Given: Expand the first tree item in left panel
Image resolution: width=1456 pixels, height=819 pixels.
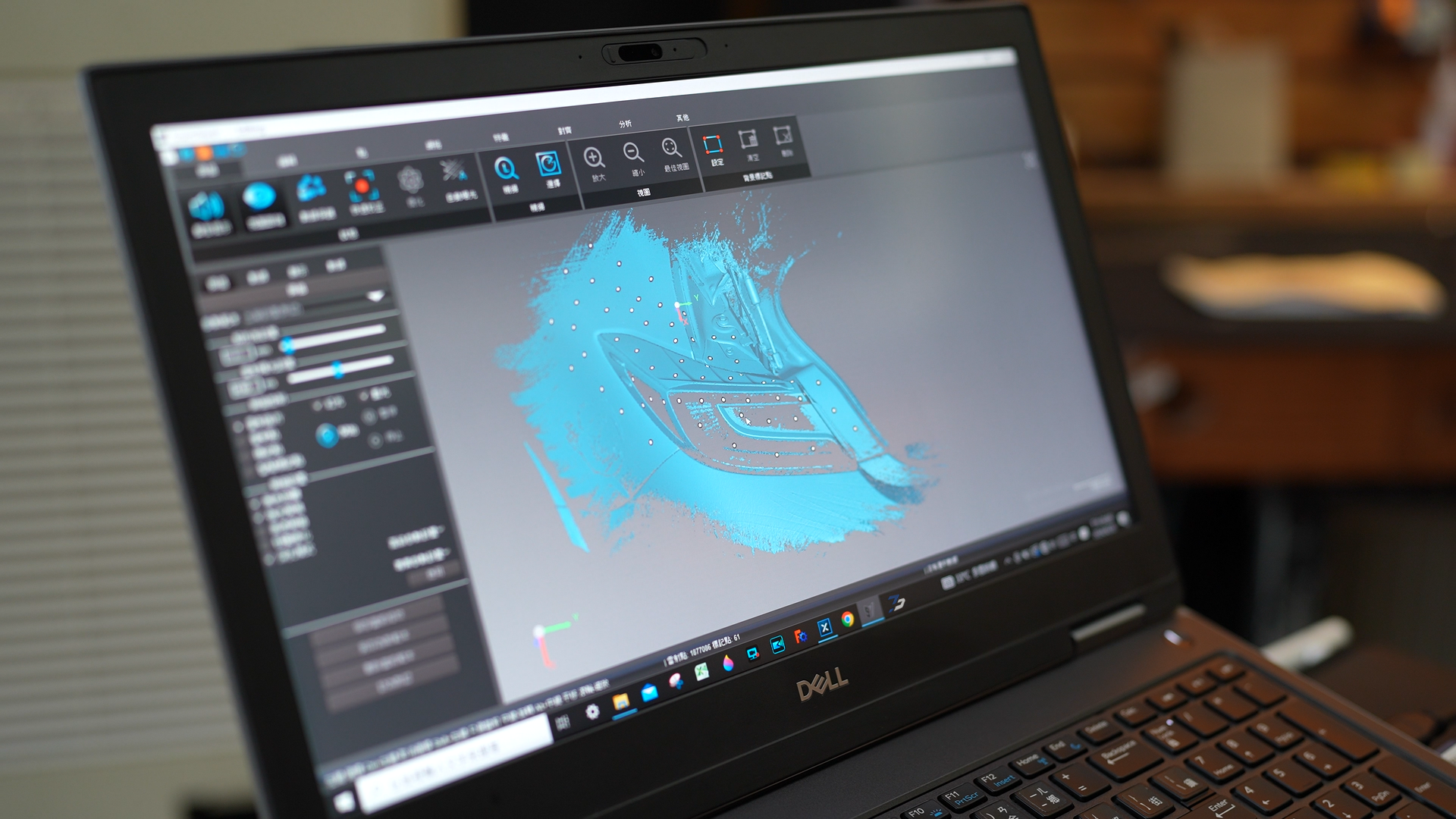Looking at the screenshot, I should click(240, 427).
